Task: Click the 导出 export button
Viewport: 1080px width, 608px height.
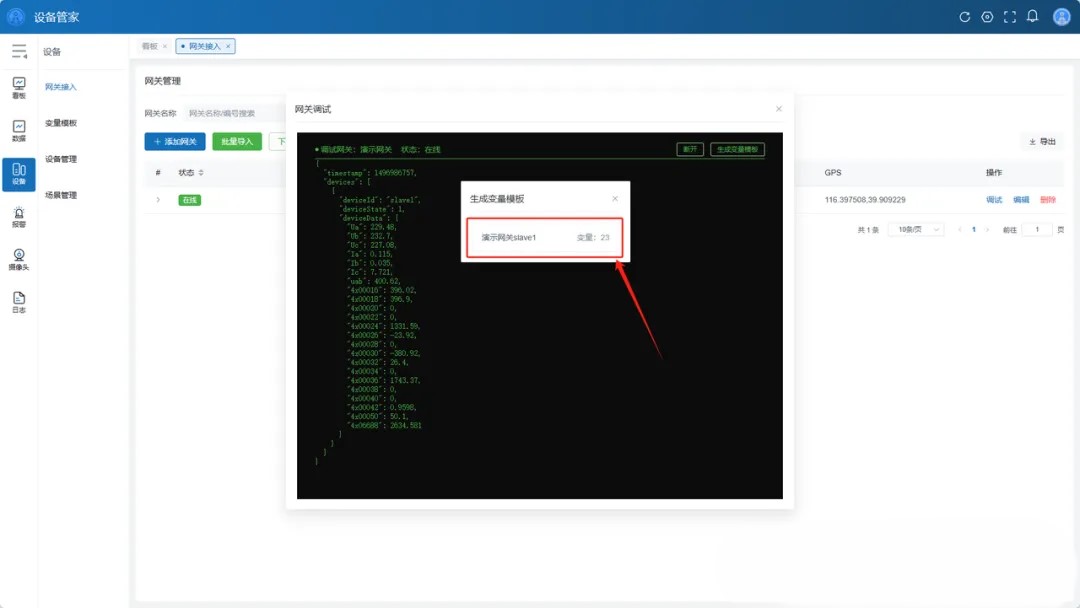Action: click(1042, 141)
